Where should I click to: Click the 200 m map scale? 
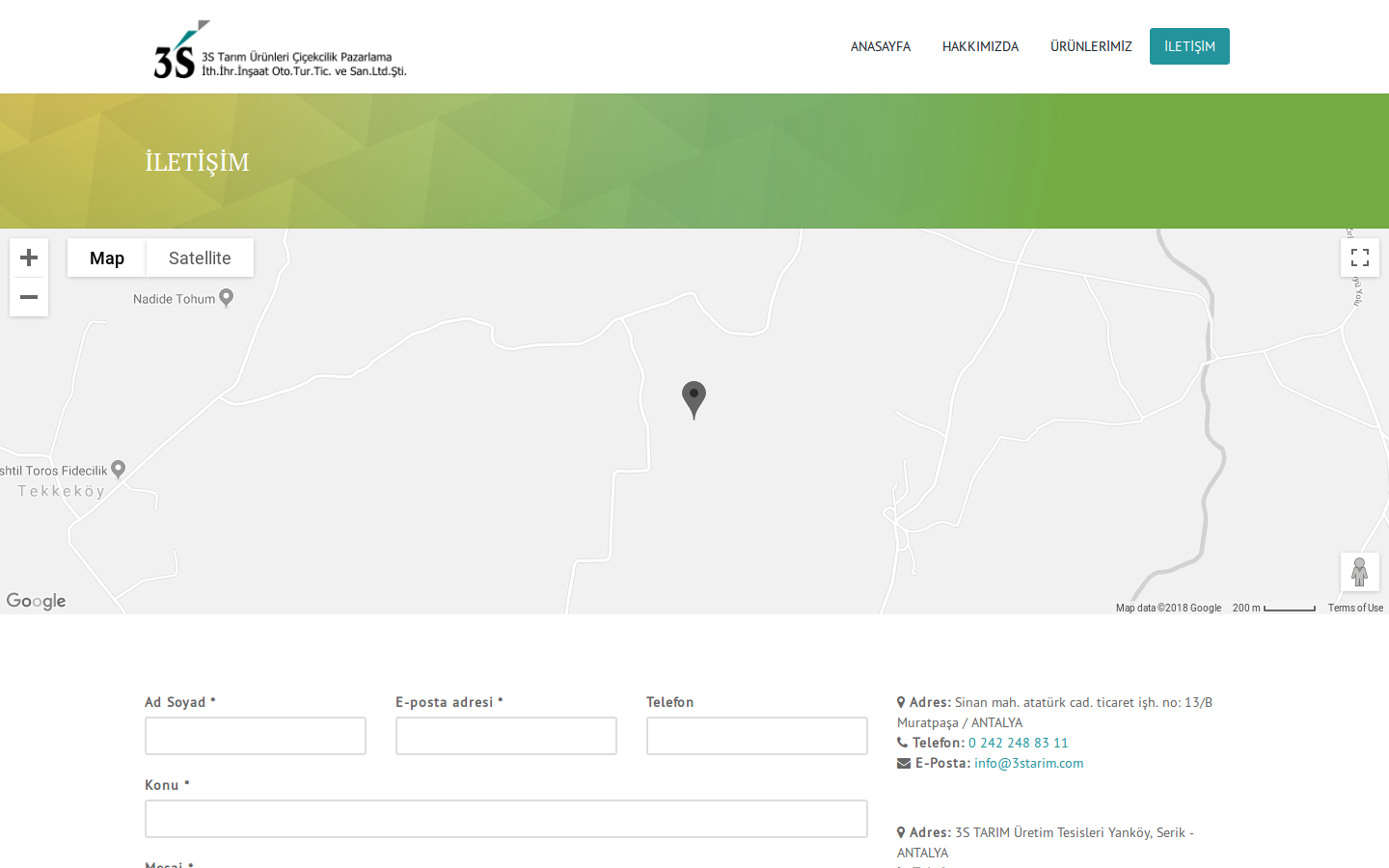(x=1273, y=608)
